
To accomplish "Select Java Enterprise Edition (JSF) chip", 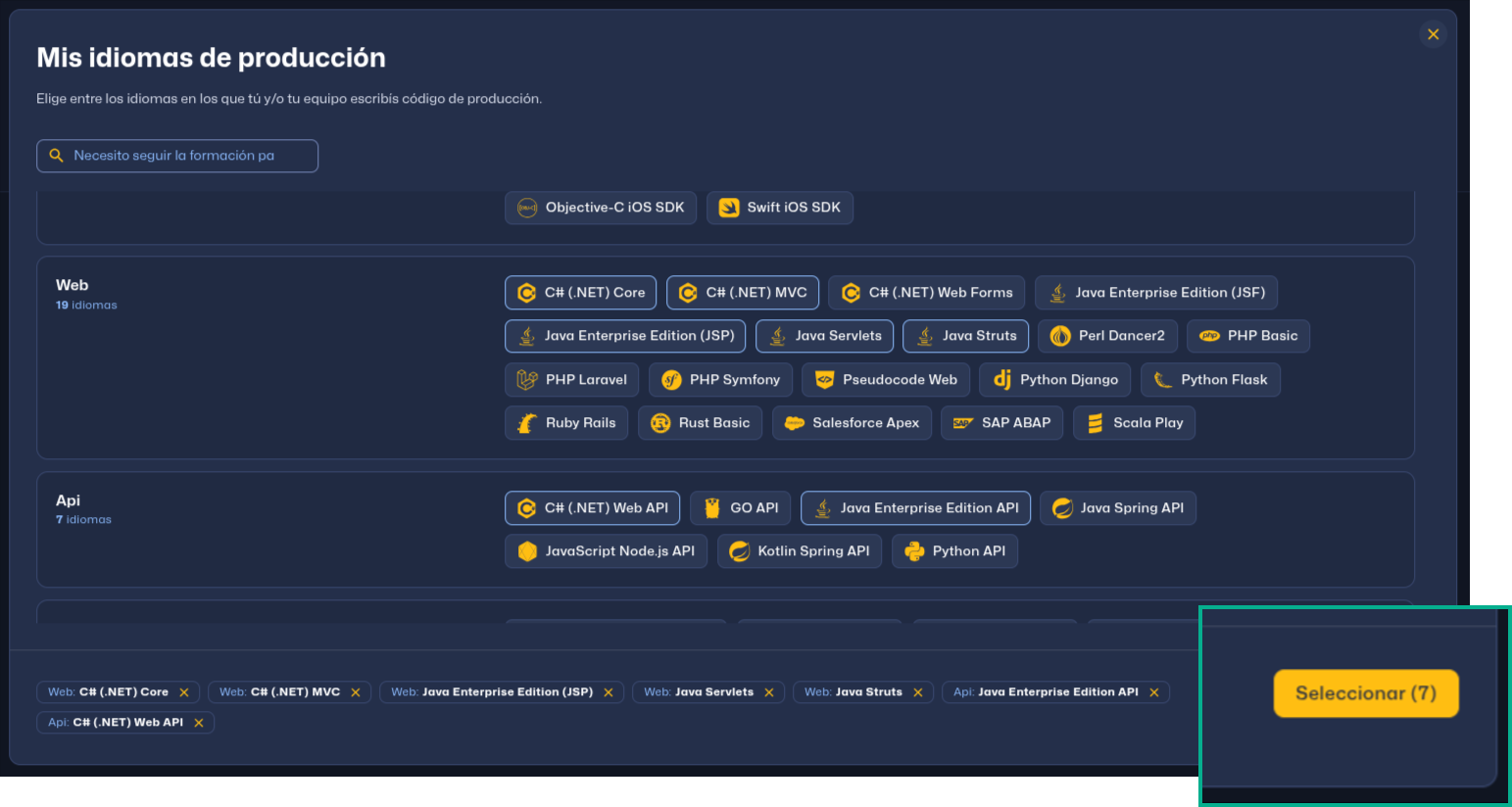I will tap(1156, 293).
